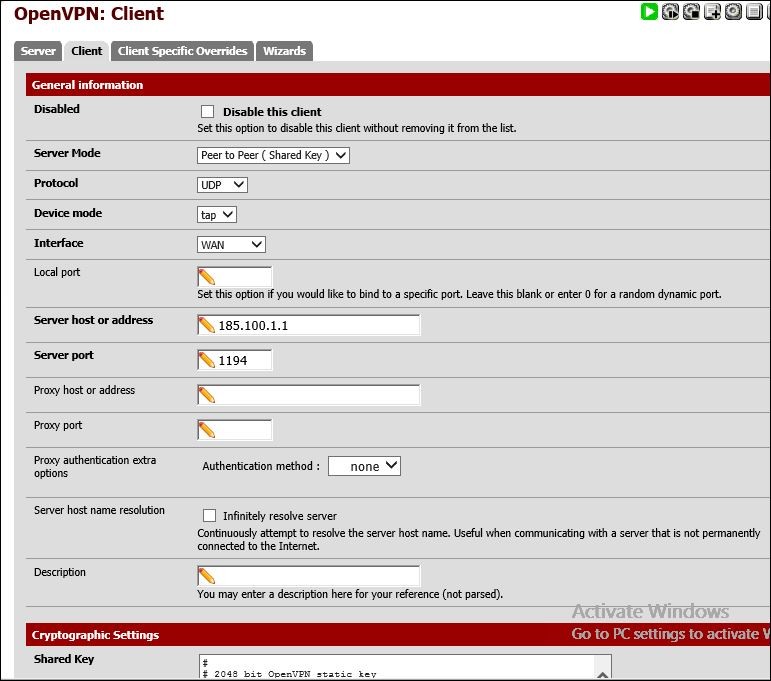Image resolution: width=771 pixels, height=681 pixels.
Task: Open the Device mode tap dropdown
Action: click(x=217, y=215)
